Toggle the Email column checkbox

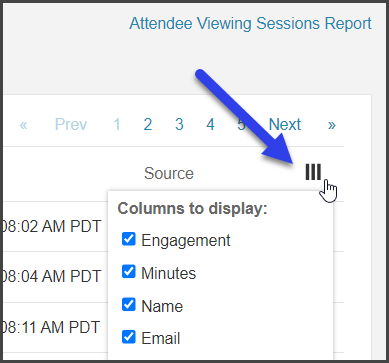129,337
